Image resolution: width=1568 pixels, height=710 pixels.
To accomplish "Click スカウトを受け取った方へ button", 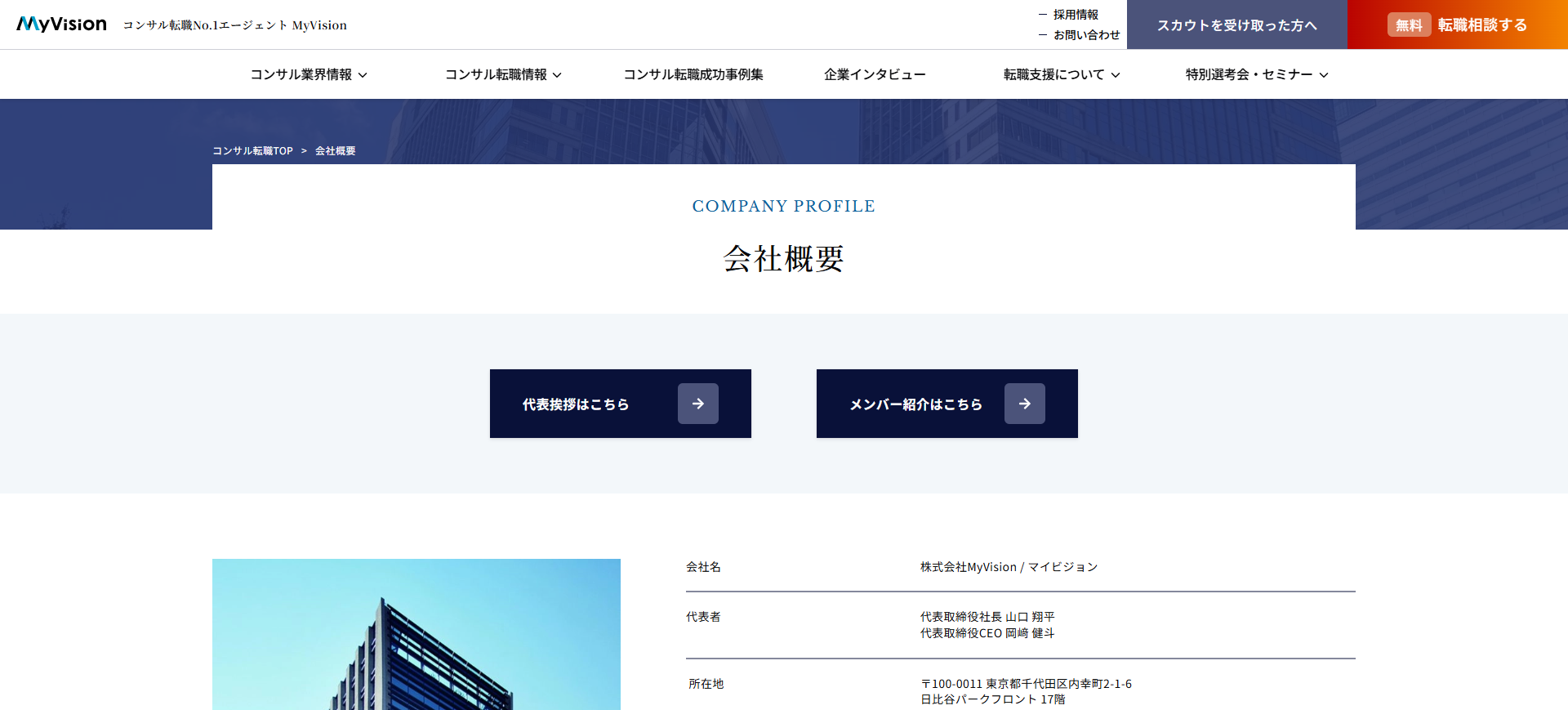I will tap(1237, 25).
